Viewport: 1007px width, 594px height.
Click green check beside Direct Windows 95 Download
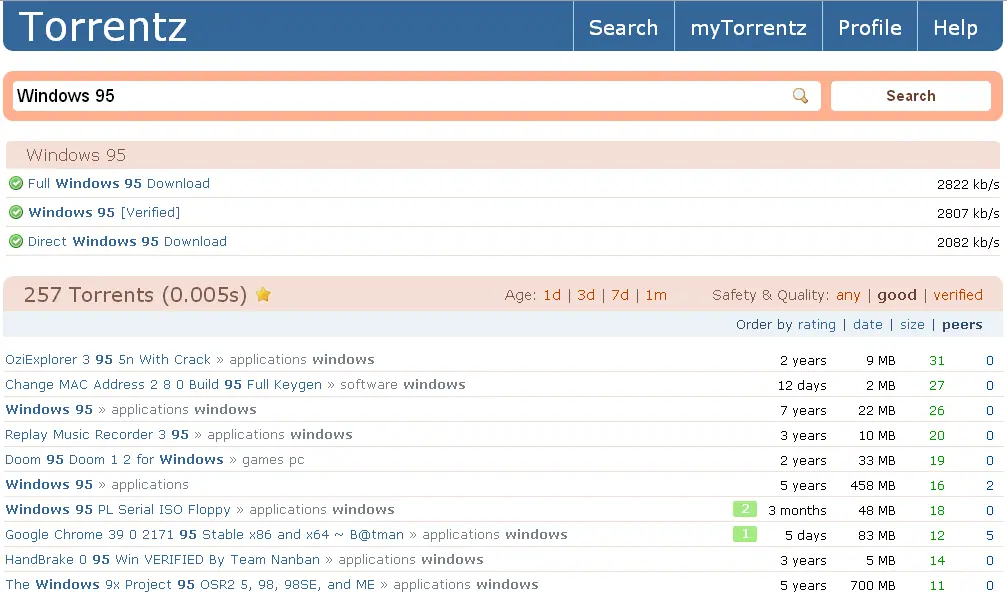pos(16,241)
